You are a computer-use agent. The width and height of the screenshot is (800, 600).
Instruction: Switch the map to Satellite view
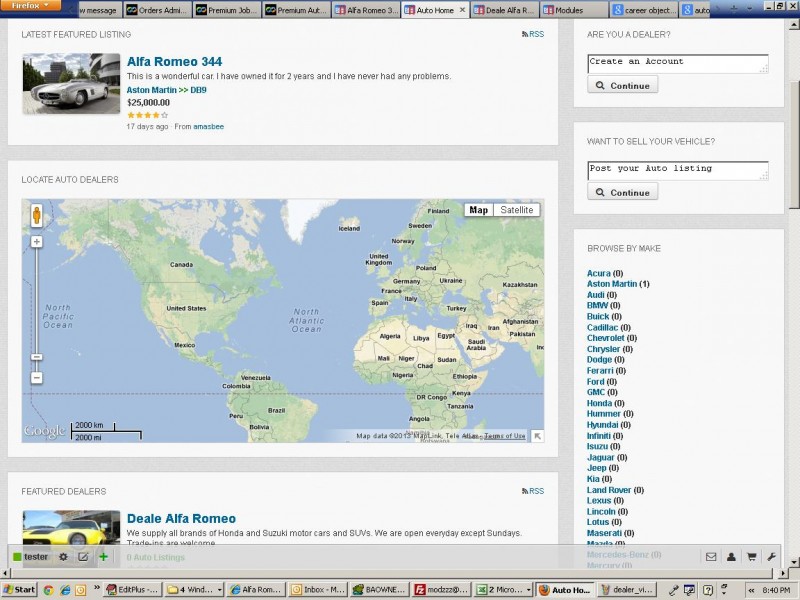coord(516,210)
